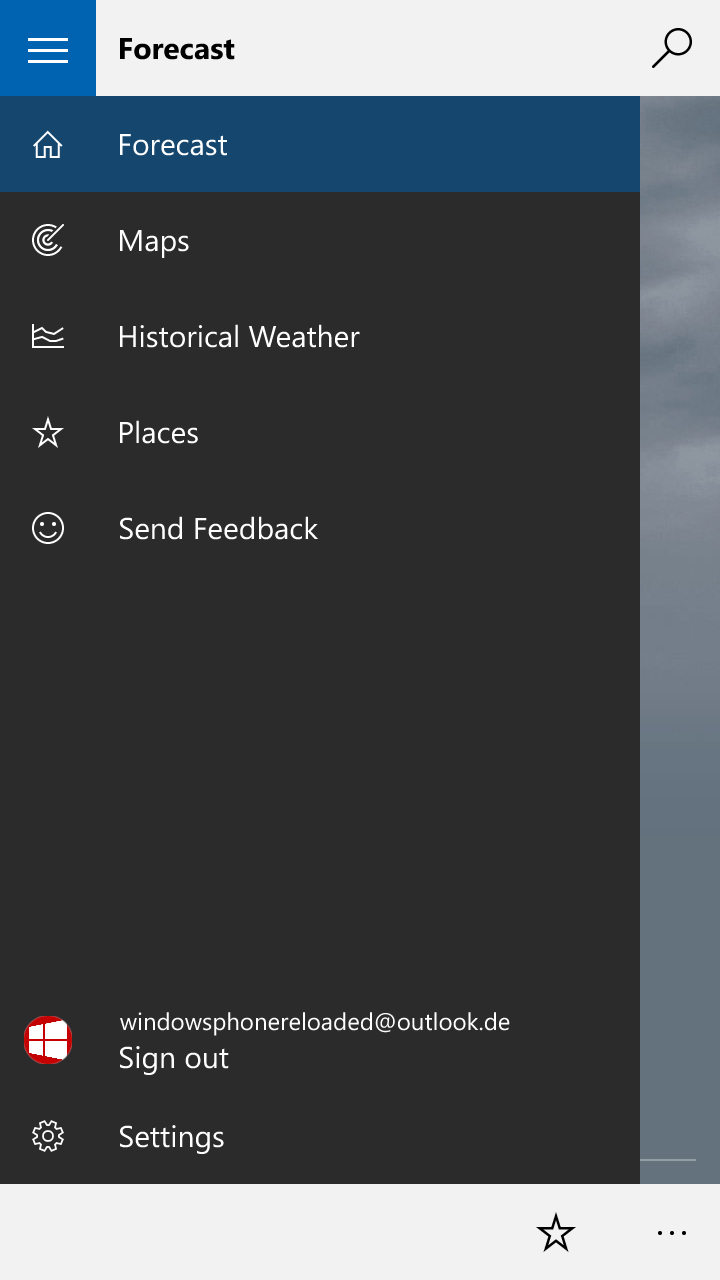The image size is (720, 1280).
Task: Click the Sign out link
Action: 174,1057
